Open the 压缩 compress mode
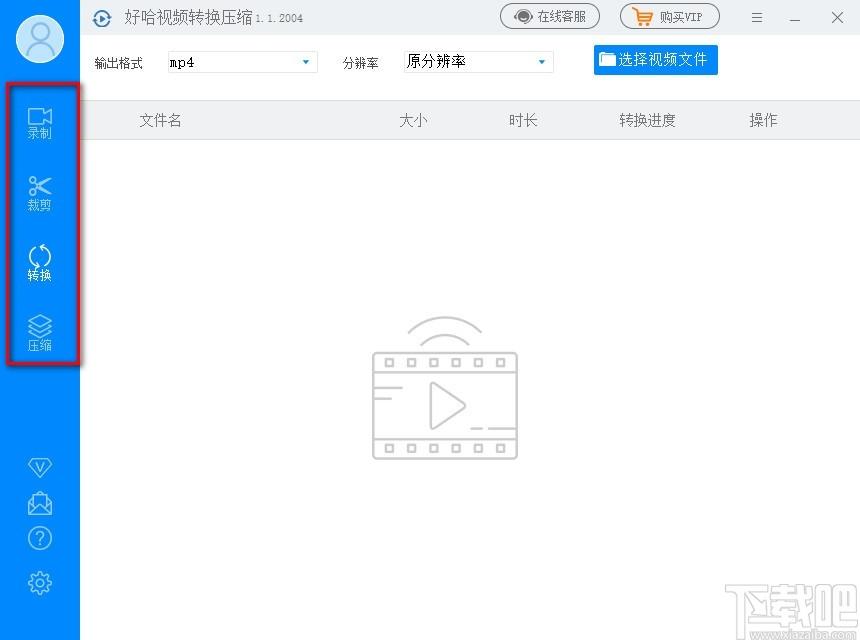Viewport: 860px width, 640px height. pyautogui.click(x=39, y=333)
